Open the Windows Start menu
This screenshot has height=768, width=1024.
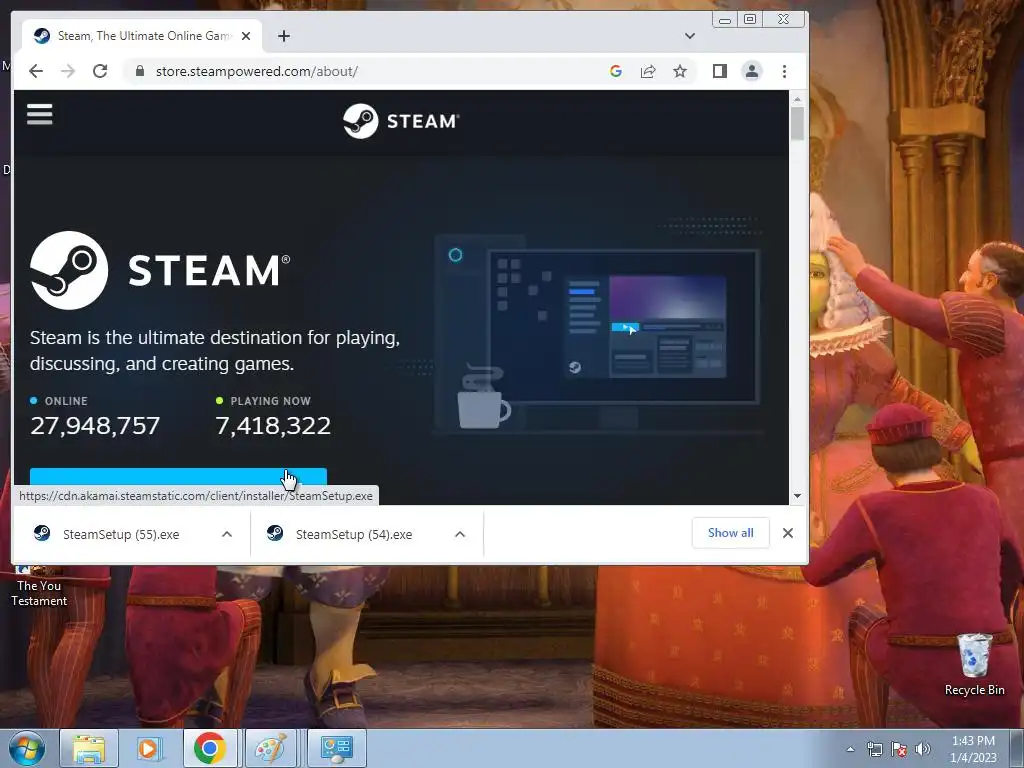[26, 748]
